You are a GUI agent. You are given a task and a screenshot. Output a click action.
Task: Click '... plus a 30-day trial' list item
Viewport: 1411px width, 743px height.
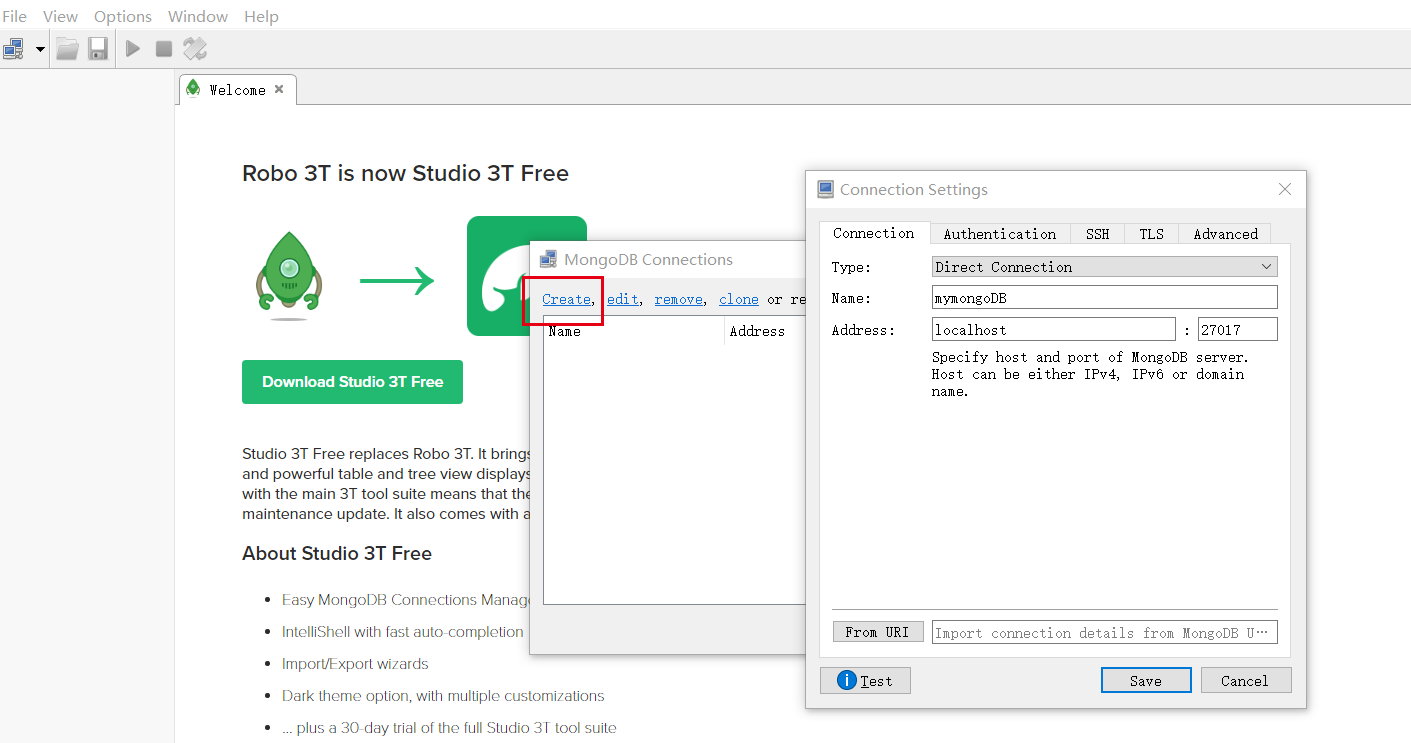pos(449,728)
